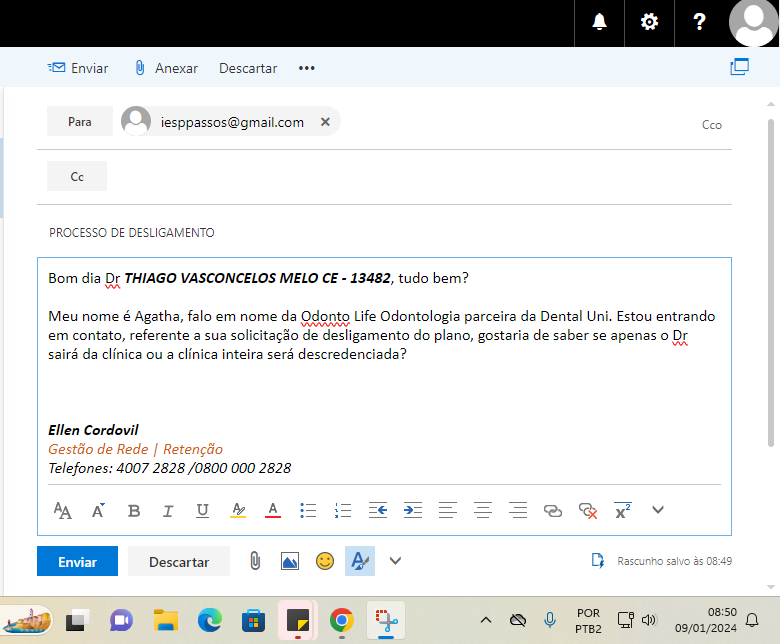The height and width of the screenshot is (644, 780).
Task: Open more options next to formatting toggle
Action: pyautogui.click(x=395, y=561)
